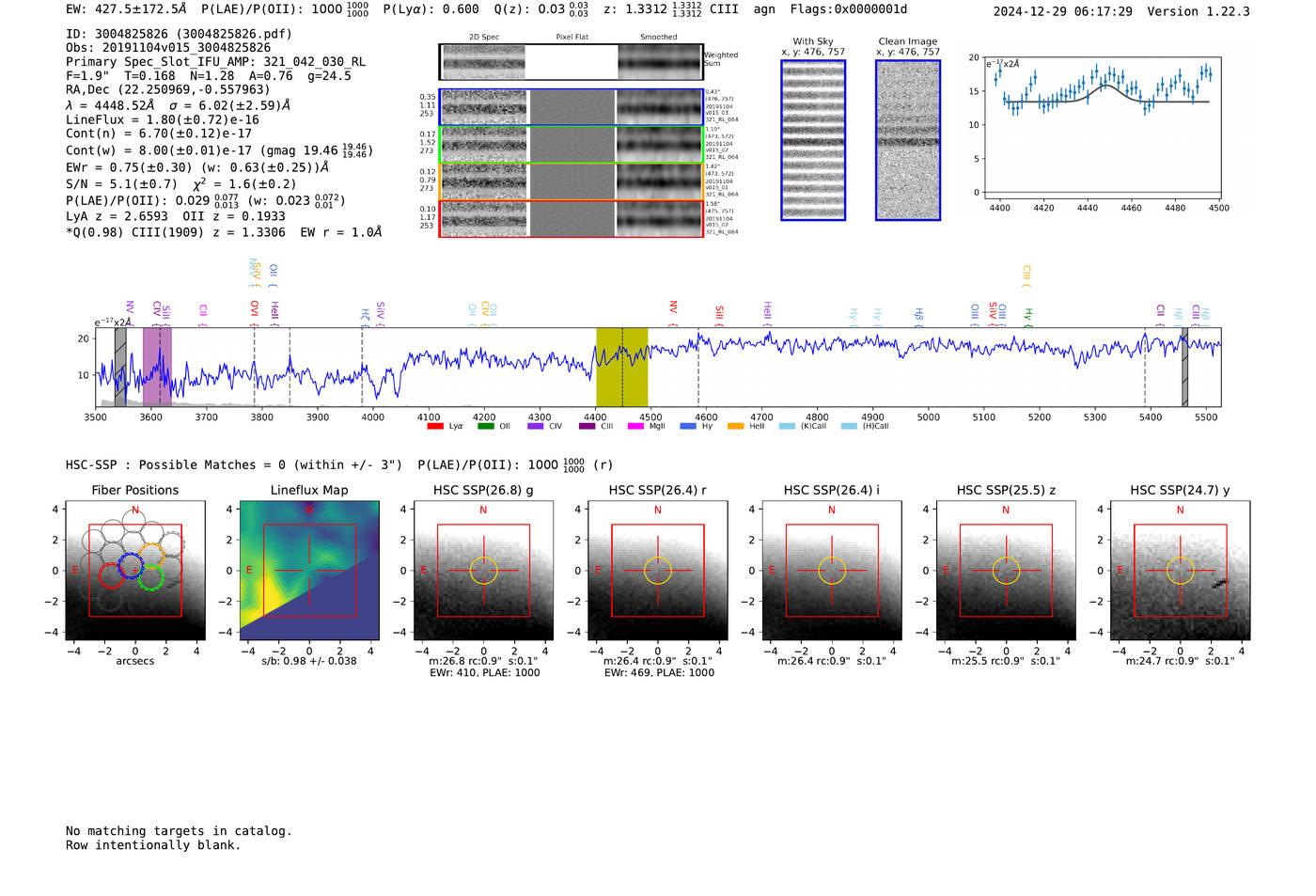Image resolution: width=1316 pixels, height=896 pixels.
Task: Open the Lineflux Map panel
Action: point(309,571)
